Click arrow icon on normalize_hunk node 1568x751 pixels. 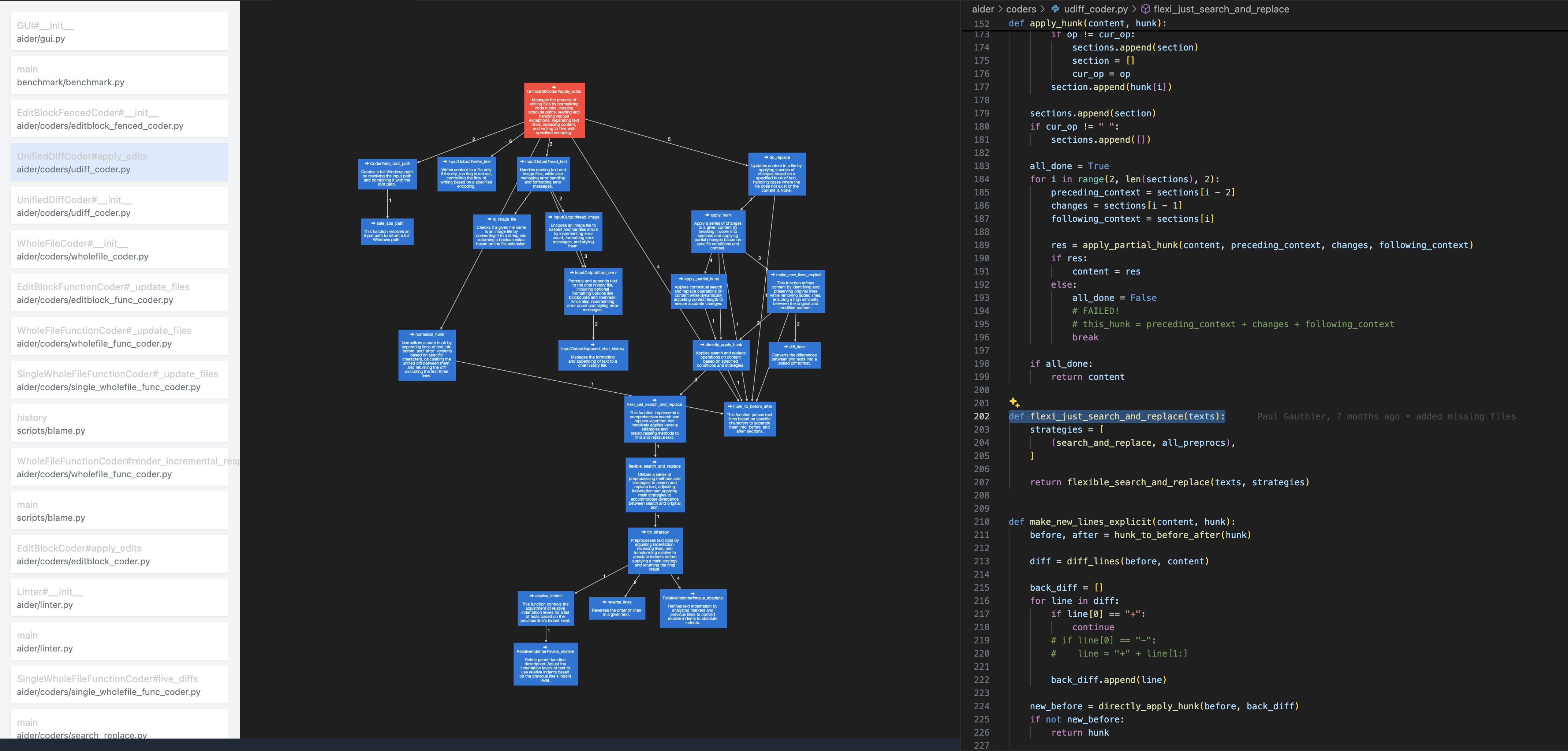(x=412, y=335)
